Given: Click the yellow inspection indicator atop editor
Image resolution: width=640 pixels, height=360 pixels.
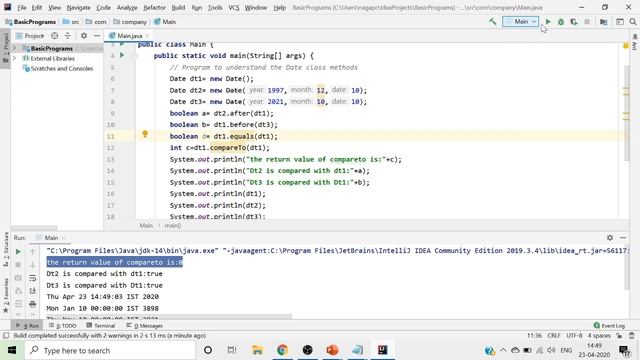Looking at the screenshot, I should tap(626, 46).
